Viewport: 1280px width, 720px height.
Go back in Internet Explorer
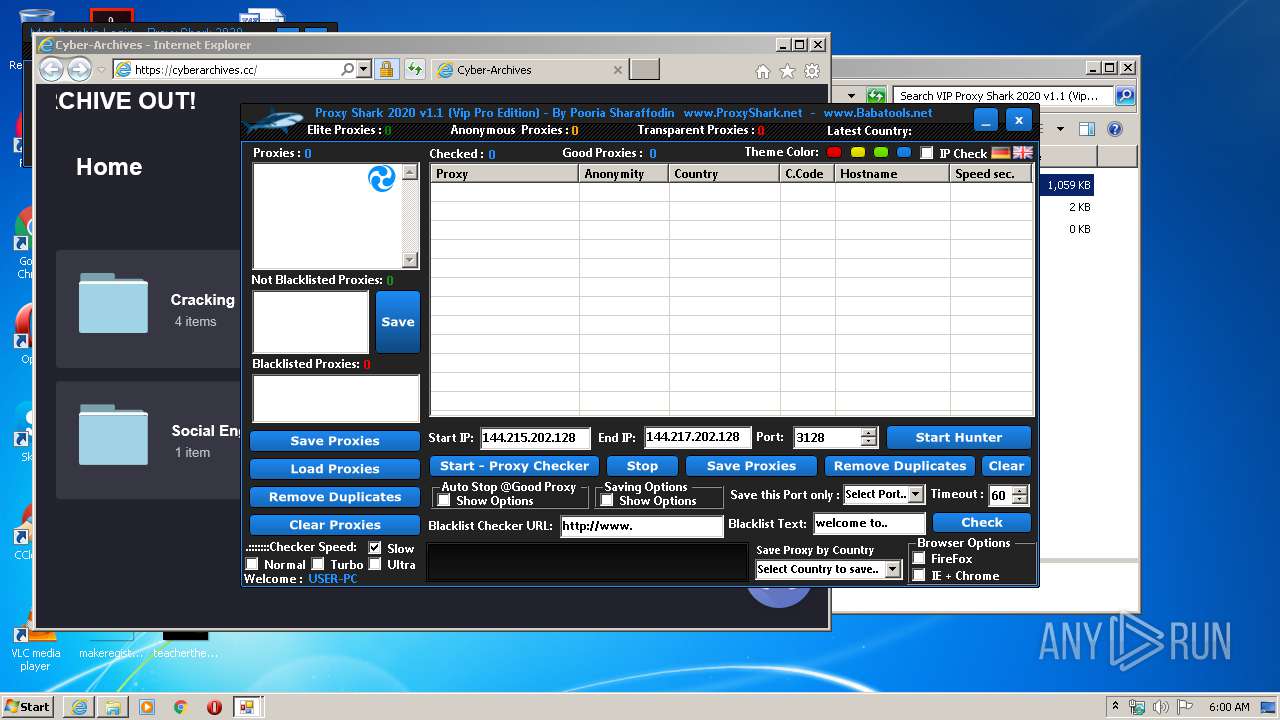51,69
